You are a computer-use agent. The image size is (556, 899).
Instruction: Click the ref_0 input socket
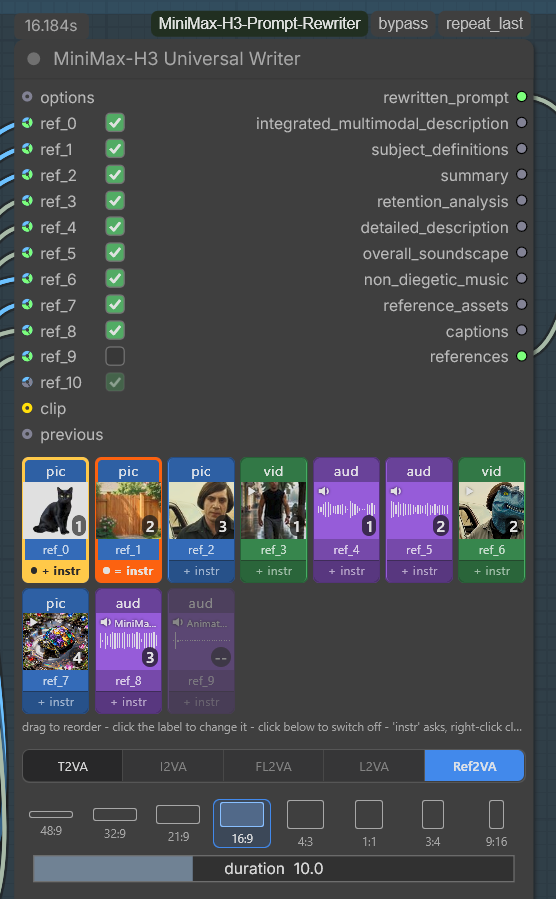27,123
